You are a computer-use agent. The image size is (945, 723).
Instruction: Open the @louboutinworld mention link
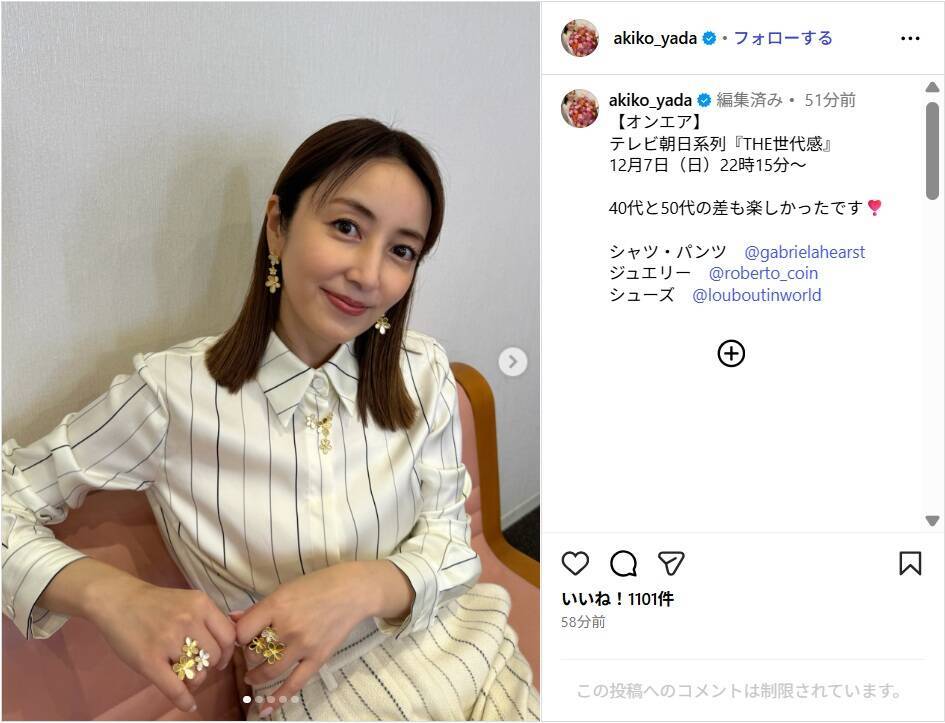[x=756, y=295]
